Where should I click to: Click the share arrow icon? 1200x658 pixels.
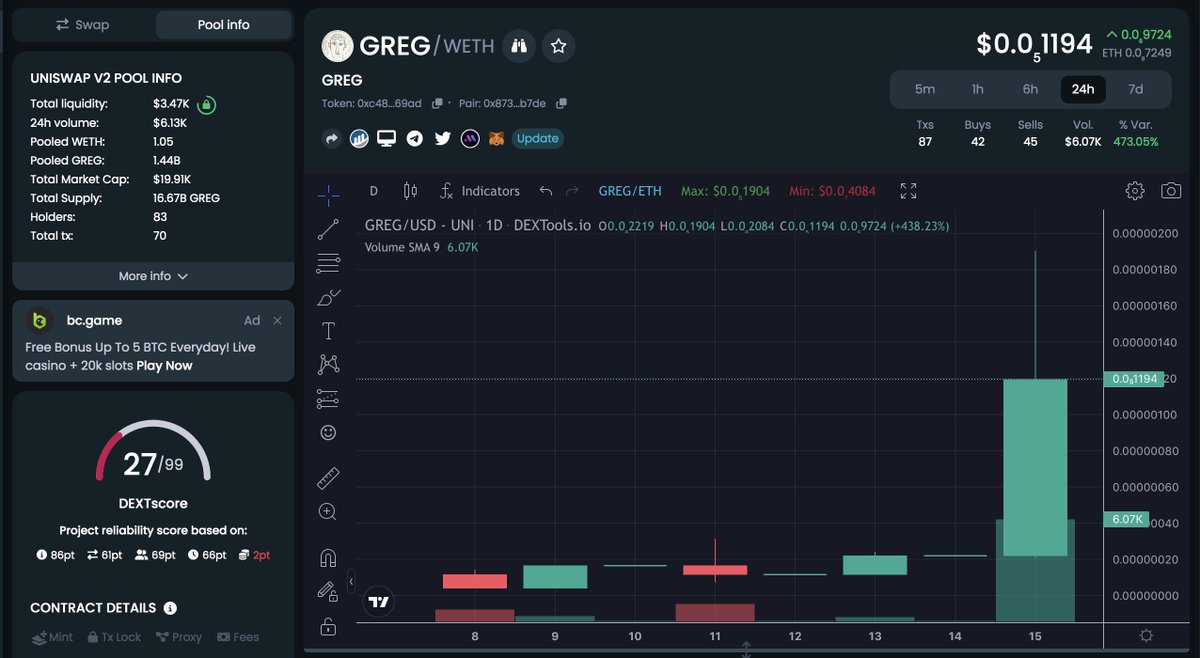(x=332, y=138)
